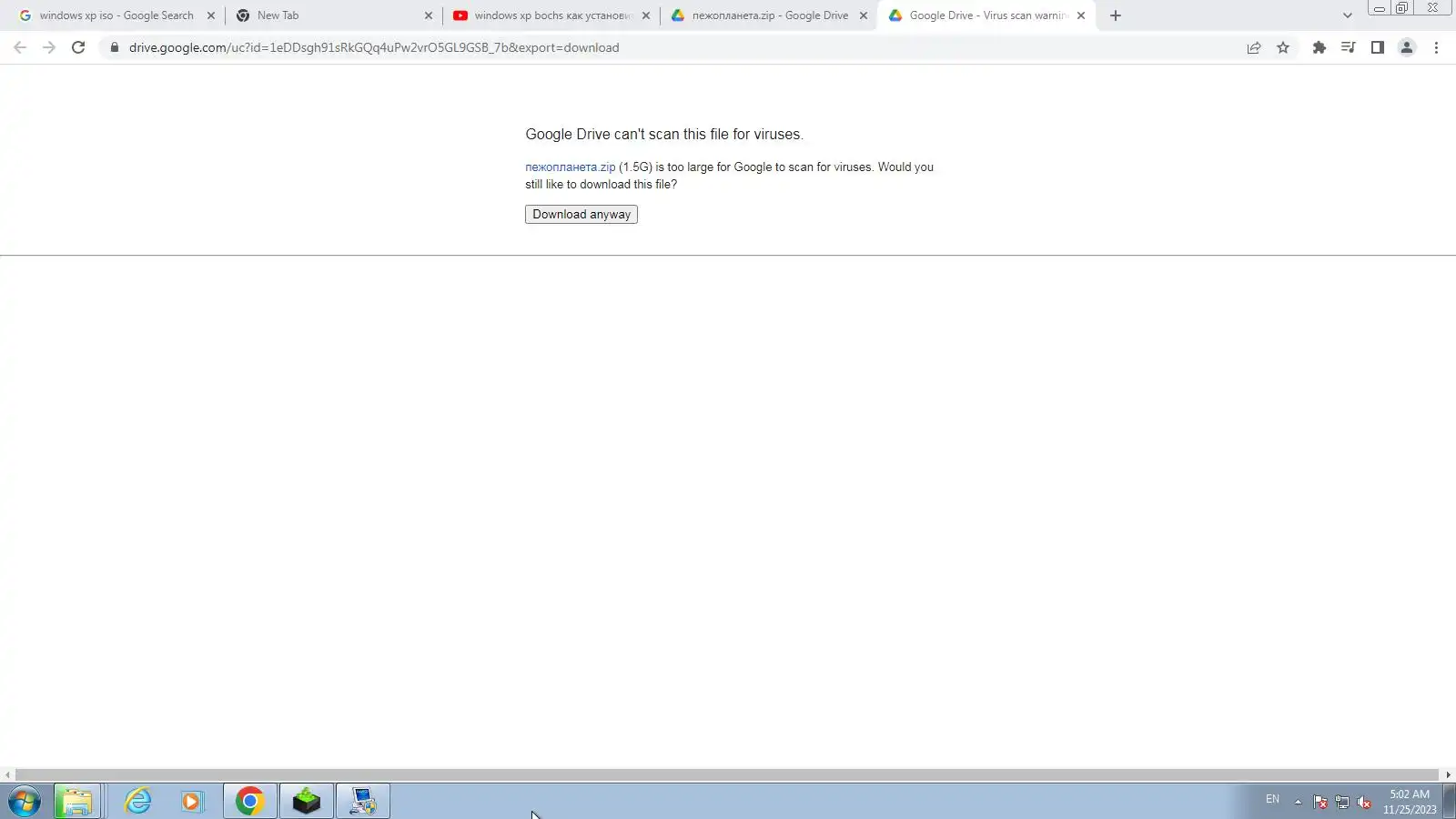Close the пежопланета.zip Google Drive tab
1456x819 pixels.
click(x=864, y=15)
